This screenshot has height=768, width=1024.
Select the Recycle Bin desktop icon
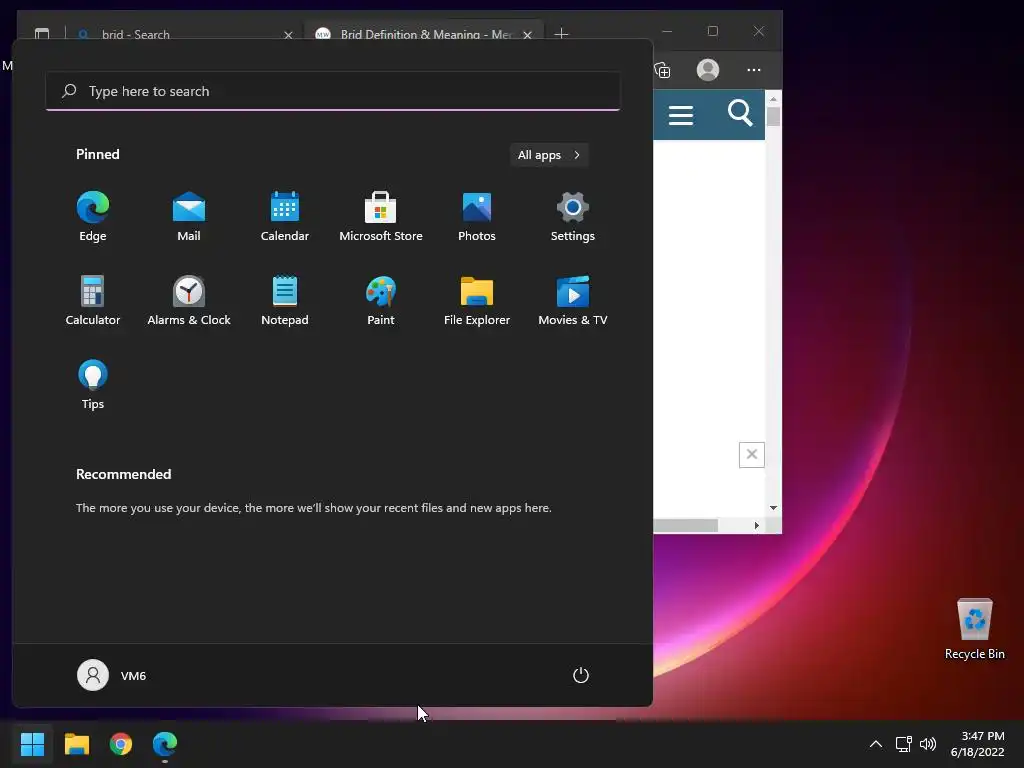pyautogui.click(x=974, y=630)
